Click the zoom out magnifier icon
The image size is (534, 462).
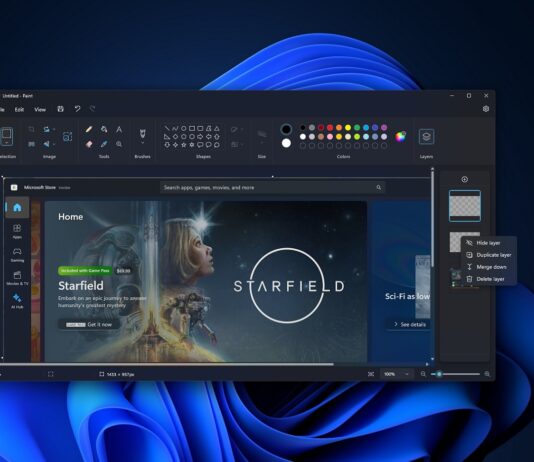pyautogui.click(x=423, y=374)
